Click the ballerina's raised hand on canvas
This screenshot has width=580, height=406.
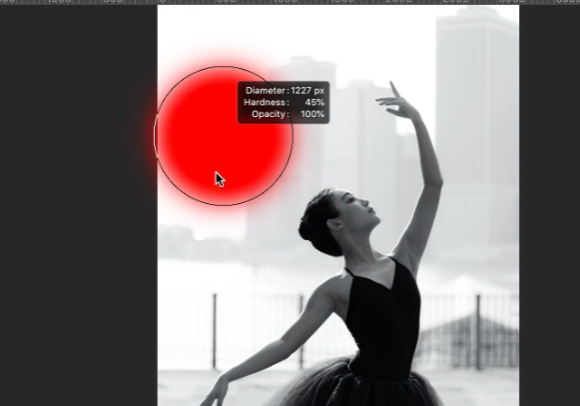click(x=398, y=101)
